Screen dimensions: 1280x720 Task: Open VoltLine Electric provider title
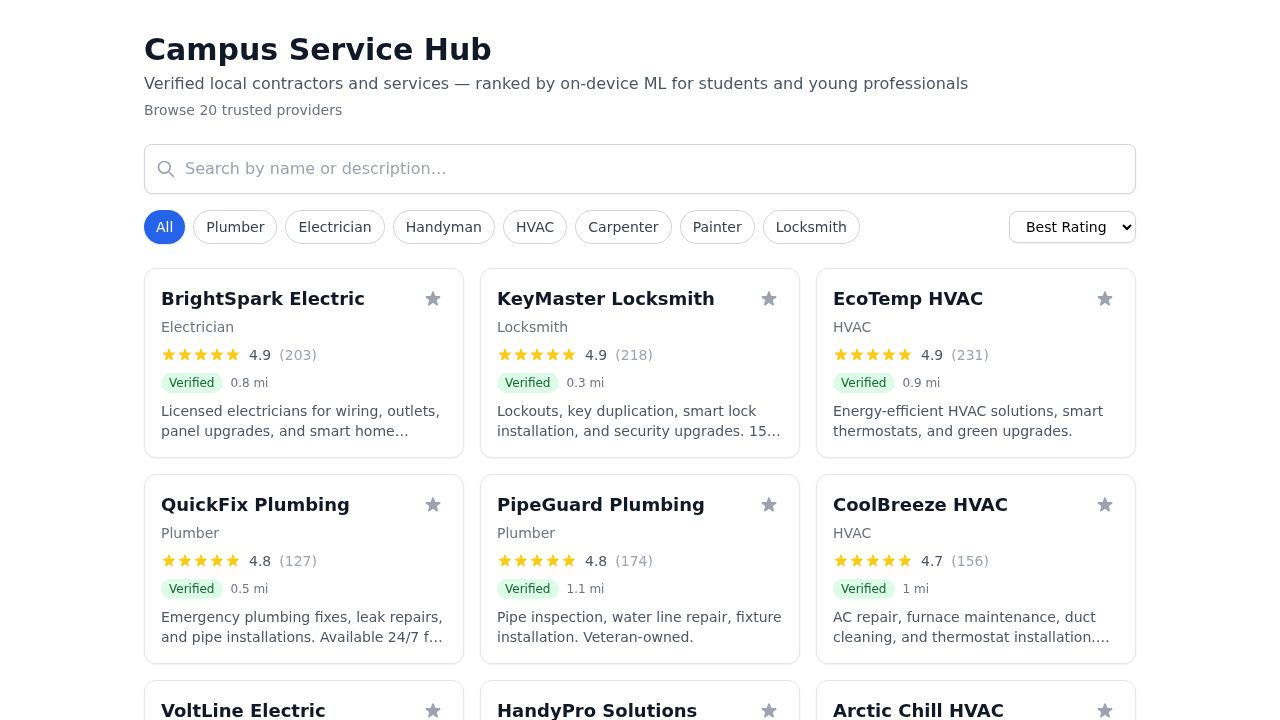click(x=243, y=710)
